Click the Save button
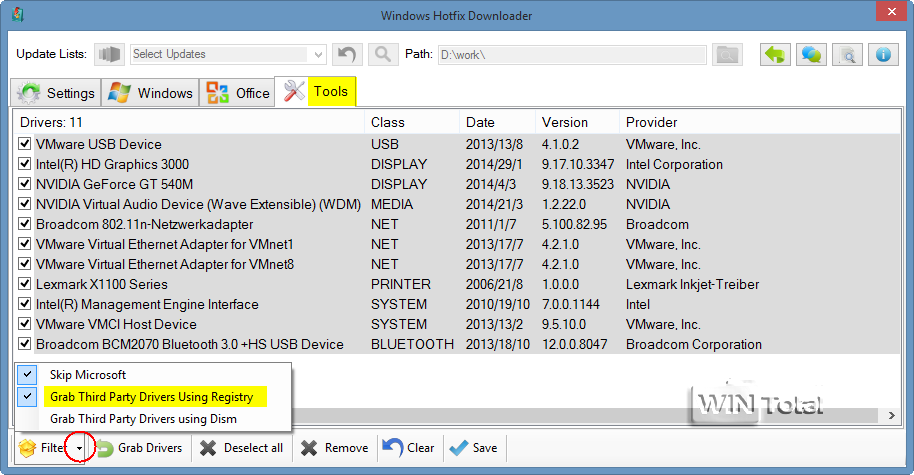The image size is (914, 475). pyautogui.click(x=474, y=448)
